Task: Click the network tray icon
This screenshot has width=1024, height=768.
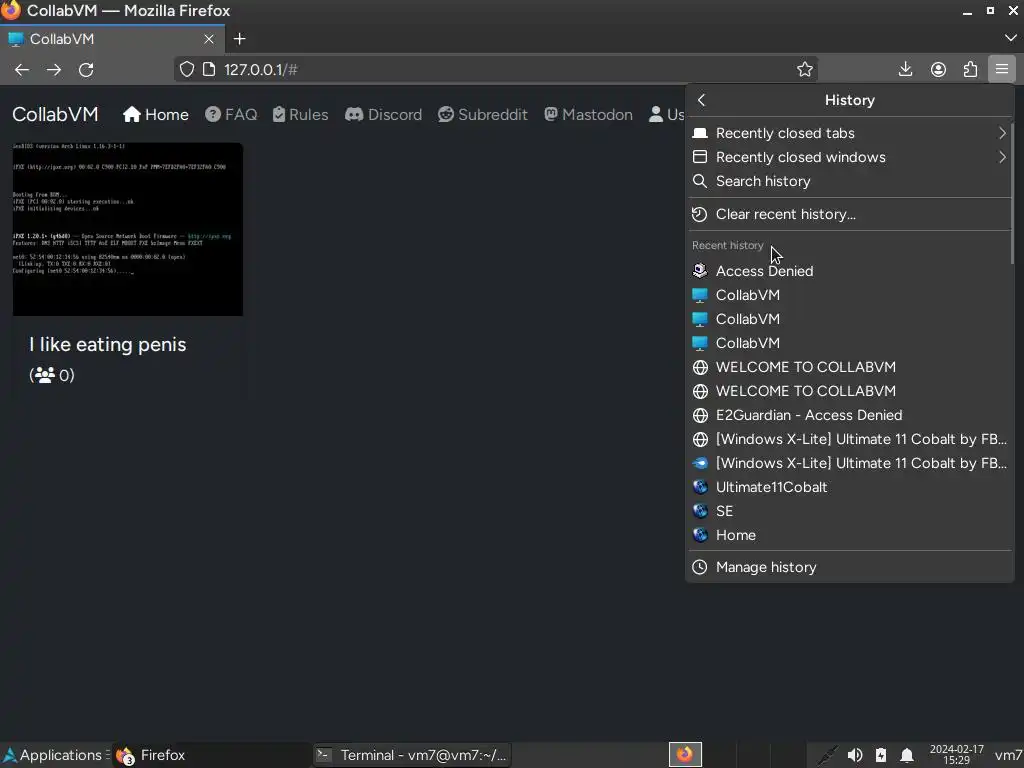Action: pyautogui.click(x=827, y=756)
